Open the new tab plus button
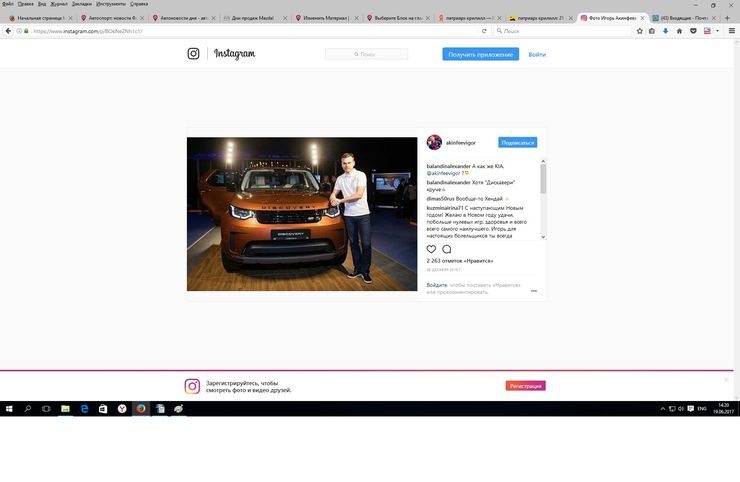This screenshot has height=482, width=740. point(727,18)
